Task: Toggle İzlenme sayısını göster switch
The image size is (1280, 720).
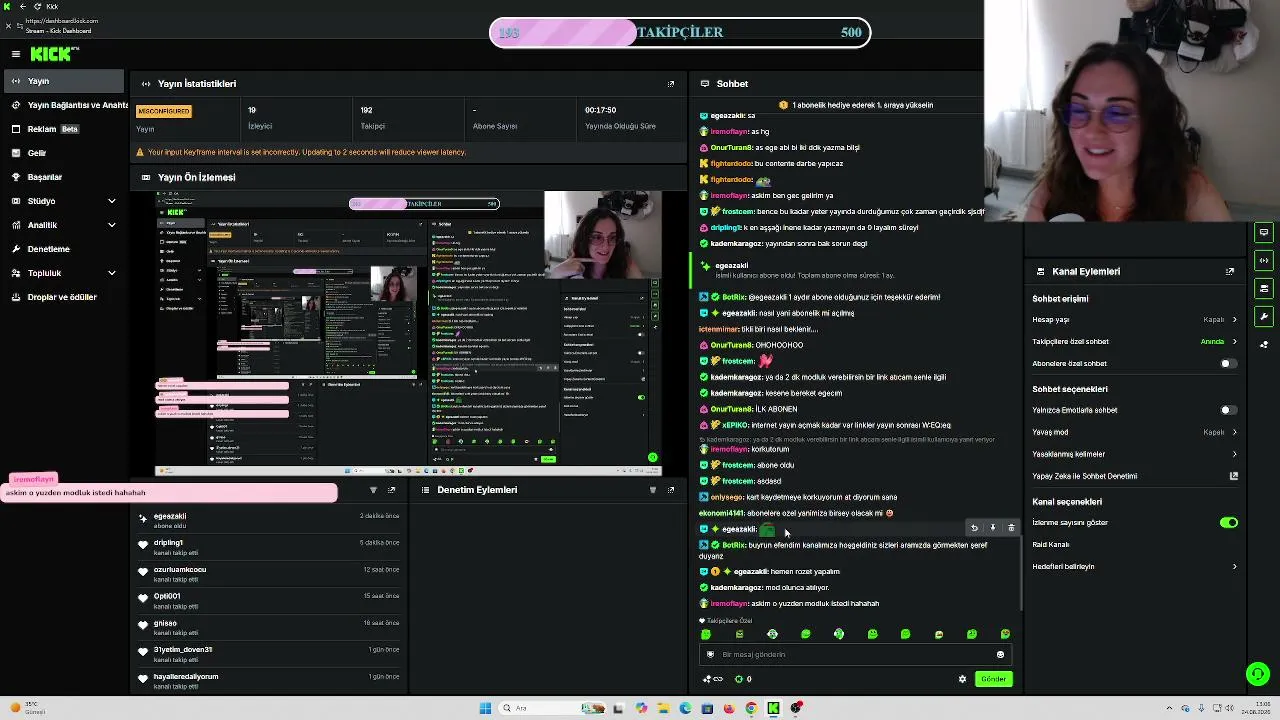Action: (1229, 522)
